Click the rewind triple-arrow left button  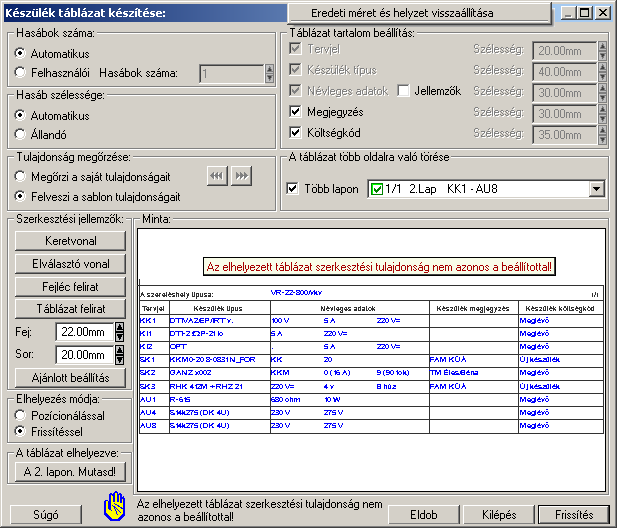pos(217,175)
